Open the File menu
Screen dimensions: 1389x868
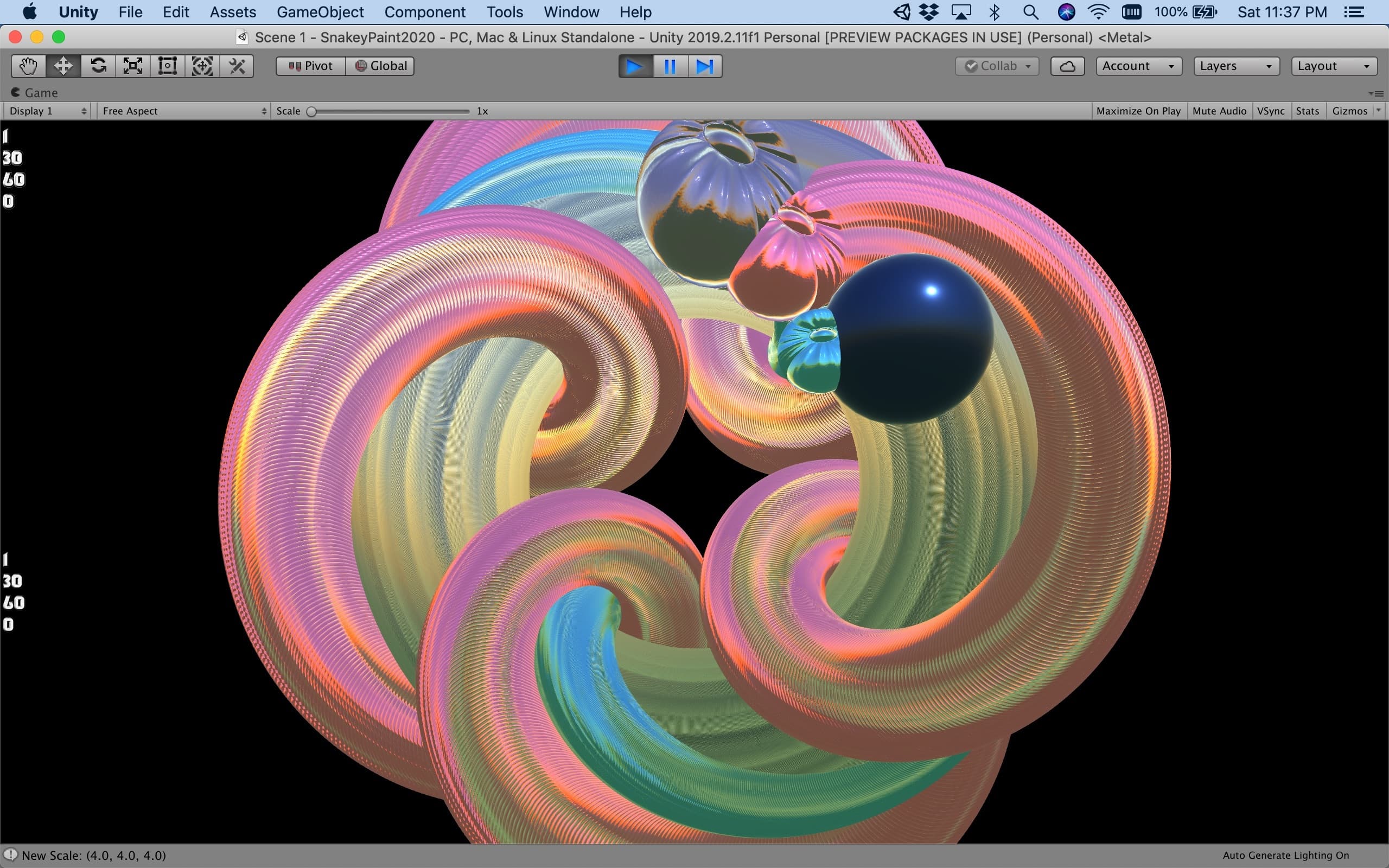point(130,12)
